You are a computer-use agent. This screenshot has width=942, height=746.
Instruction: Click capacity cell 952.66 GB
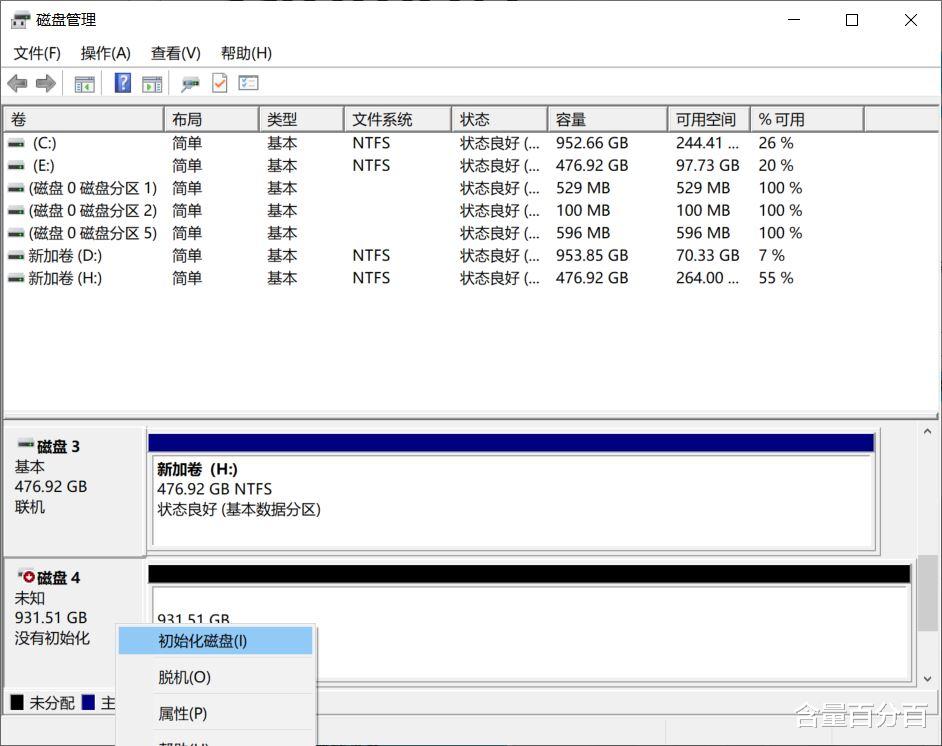click(592, 144)
